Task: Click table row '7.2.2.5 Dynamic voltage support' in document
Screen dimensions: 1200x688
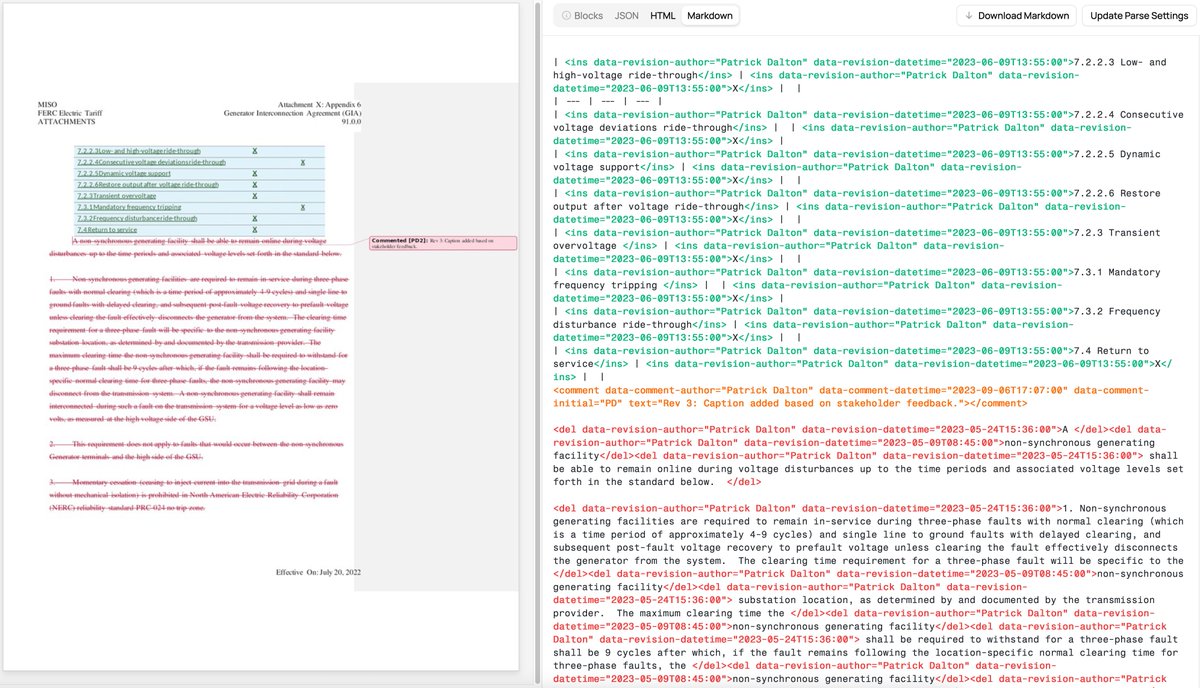Action: coord(201,173)
